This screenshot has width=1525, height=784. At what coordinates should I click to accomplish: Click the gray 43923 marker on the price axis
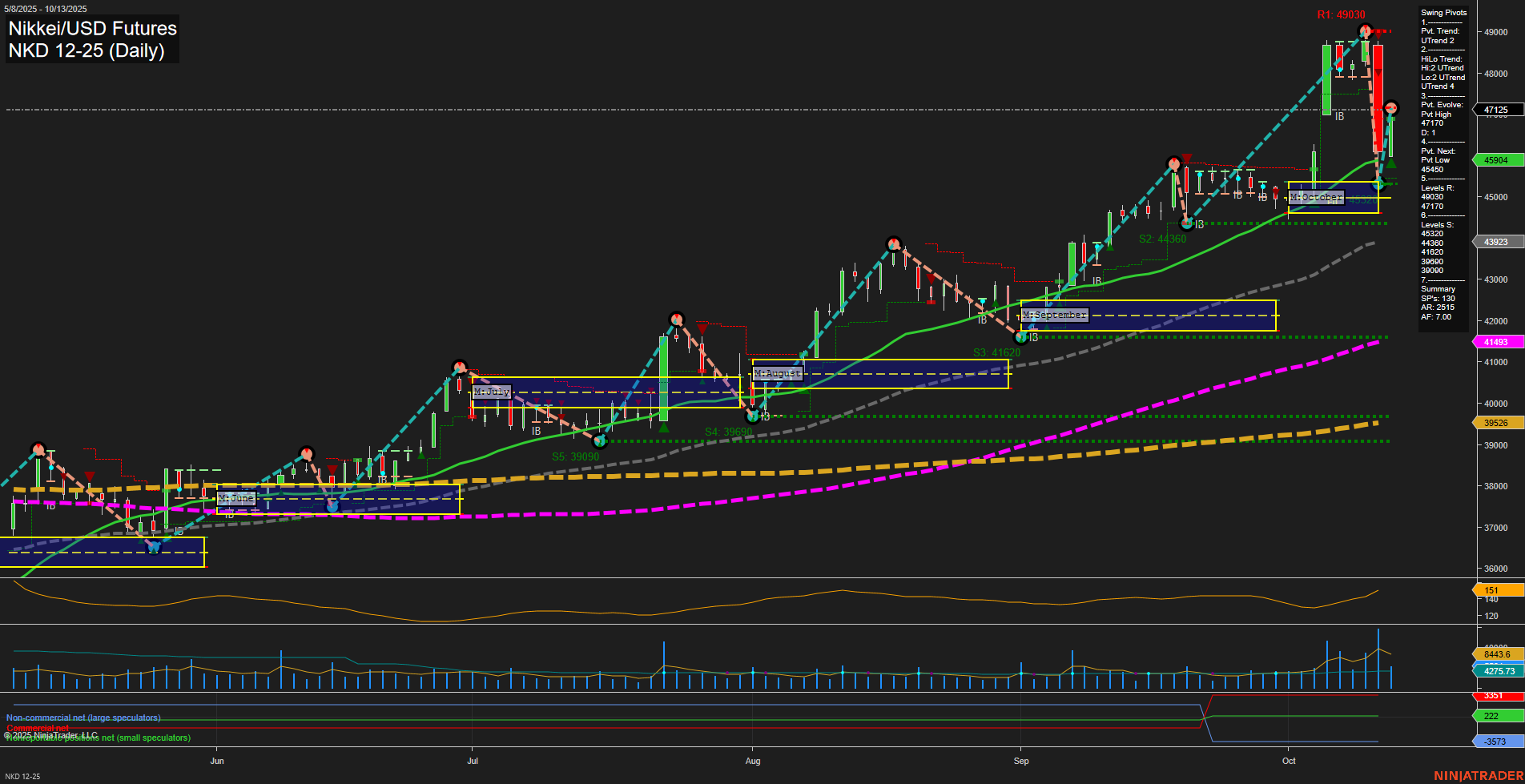(x=1497, y=241)
